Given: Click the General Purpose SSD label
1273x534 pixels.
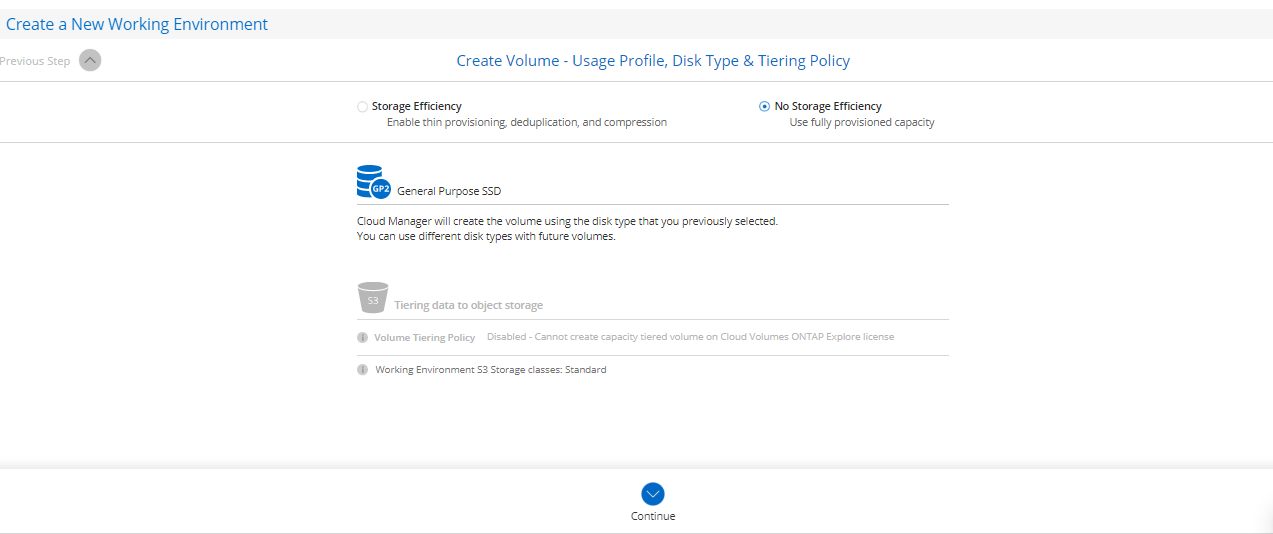Looking at the screenshot, I should pyautogui.click(x=449, y=191).
